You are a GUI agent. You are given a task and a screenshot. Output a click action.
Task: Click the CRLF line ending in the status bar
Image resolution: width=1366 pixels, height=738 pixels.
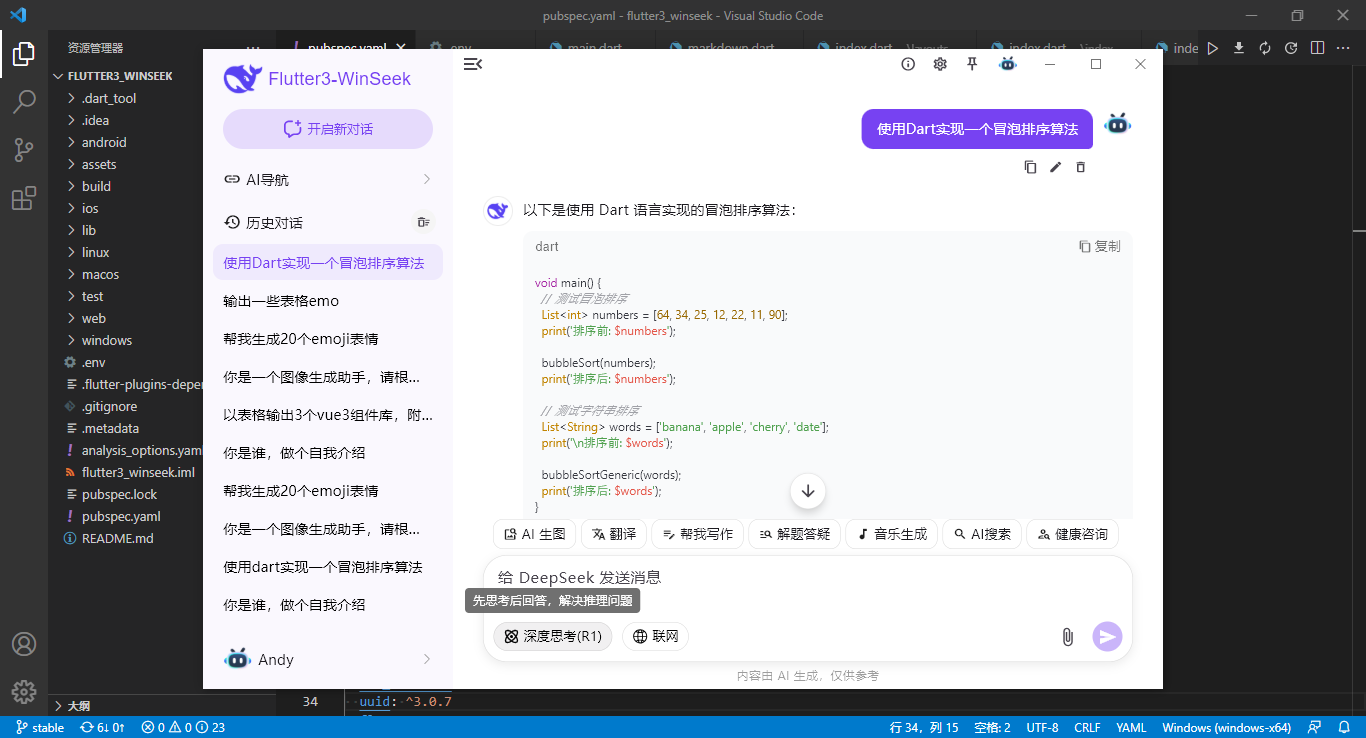pyautogui.click(x=1087, y=727)
